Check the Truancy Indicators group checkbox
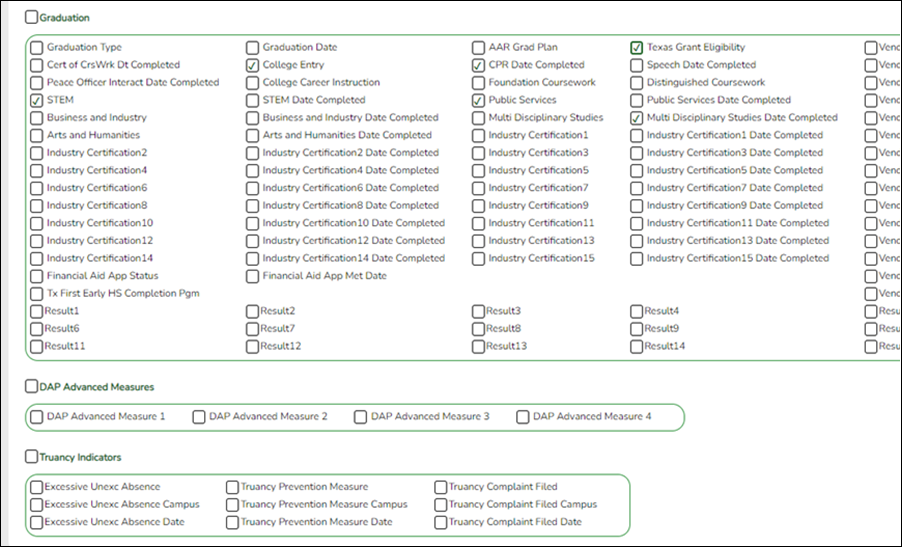Viewport: 902px width, 547px height. pyautogui.click(x=32, y=457)
